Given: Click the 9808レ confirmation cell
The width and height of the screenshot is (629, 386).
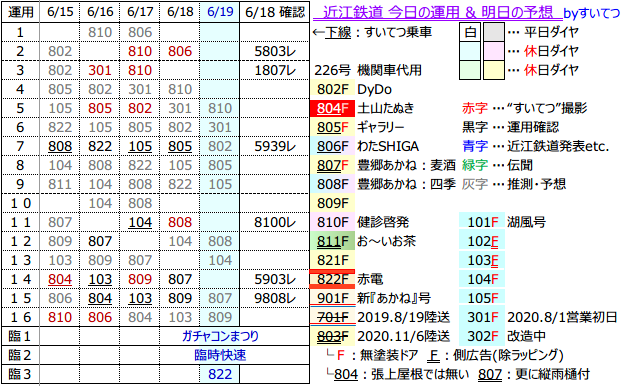Looking at the screenshot, I should pyautogui.click(x=275, y=298).
